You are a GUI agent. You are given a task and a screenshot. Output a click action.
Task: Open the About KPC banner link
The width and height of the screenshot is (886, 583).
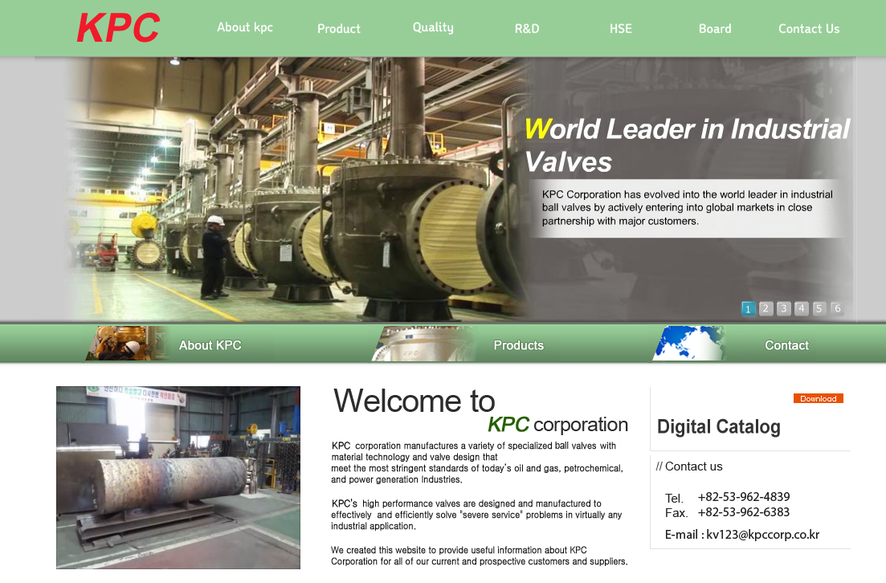coord(210,345)
